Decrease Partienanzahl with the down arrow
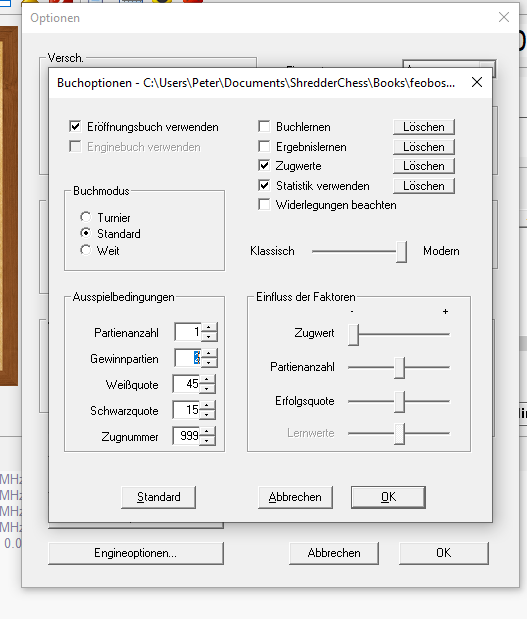Screen dimensions: 527x619 (x=209, y=337)
